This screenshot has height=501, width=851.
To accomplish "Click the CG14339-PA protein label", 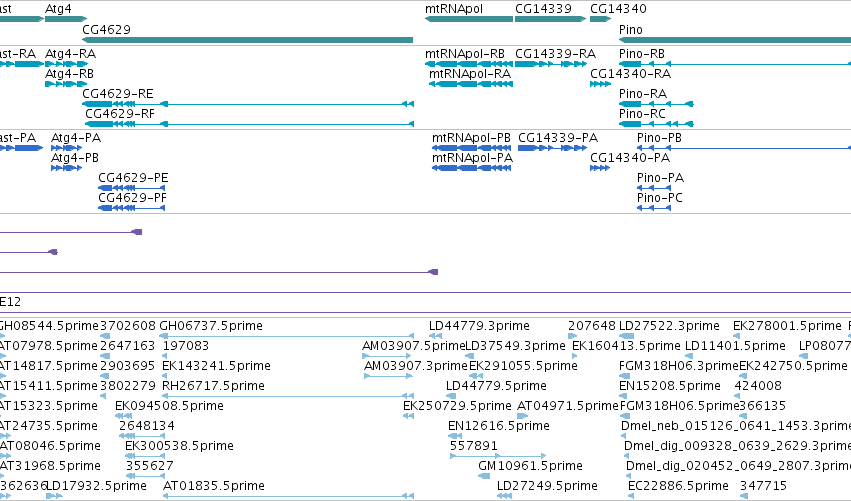I will pos(558,138).
